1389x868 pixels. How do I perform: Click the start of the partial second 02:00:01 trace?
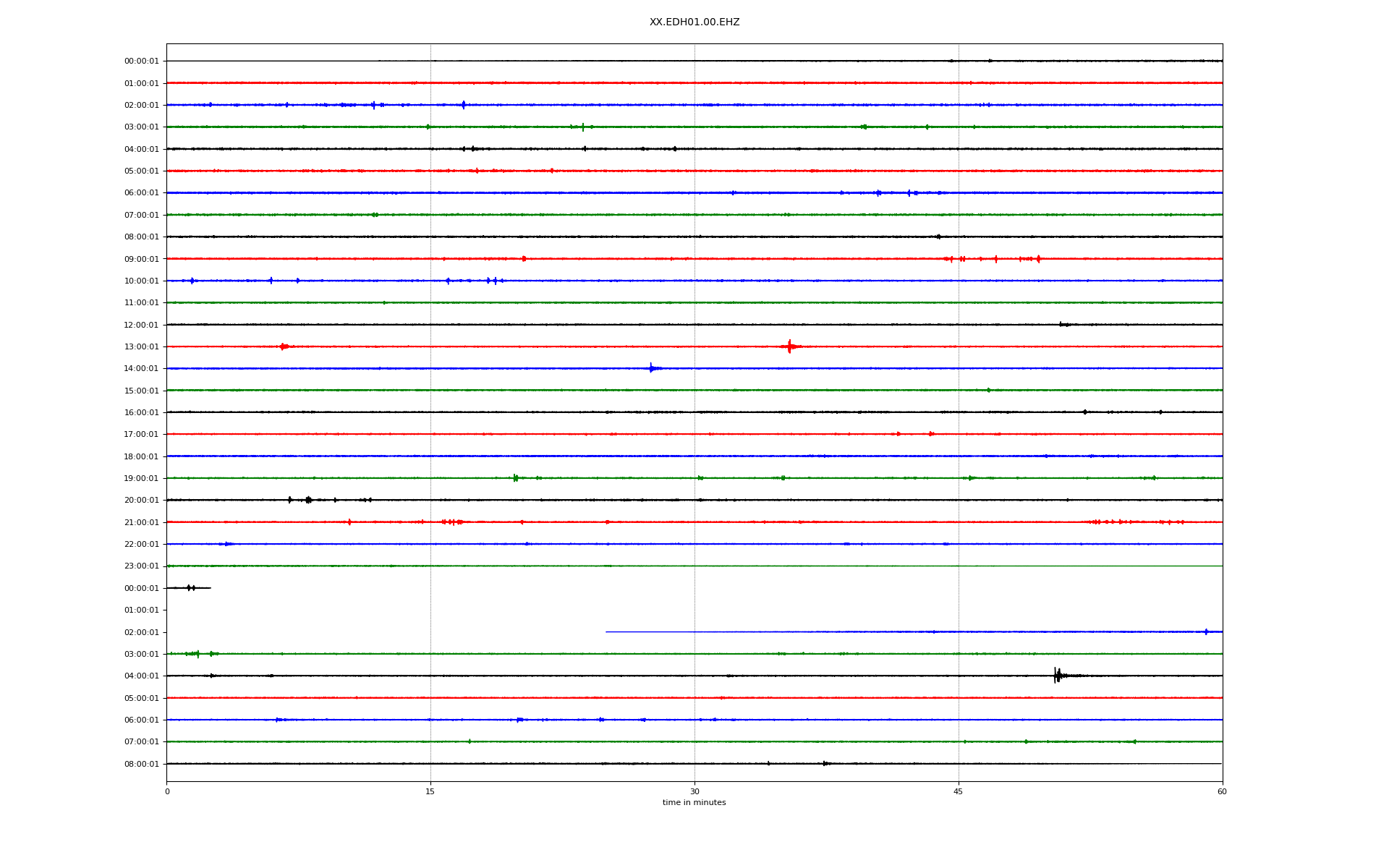tap(608, 632)
